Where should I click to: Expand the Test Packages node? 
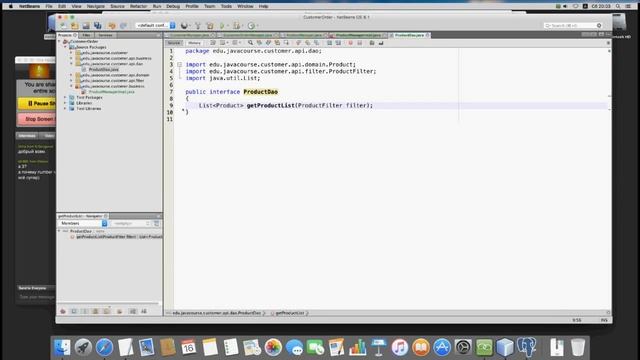pyautogui.click(x=65, y=98)
